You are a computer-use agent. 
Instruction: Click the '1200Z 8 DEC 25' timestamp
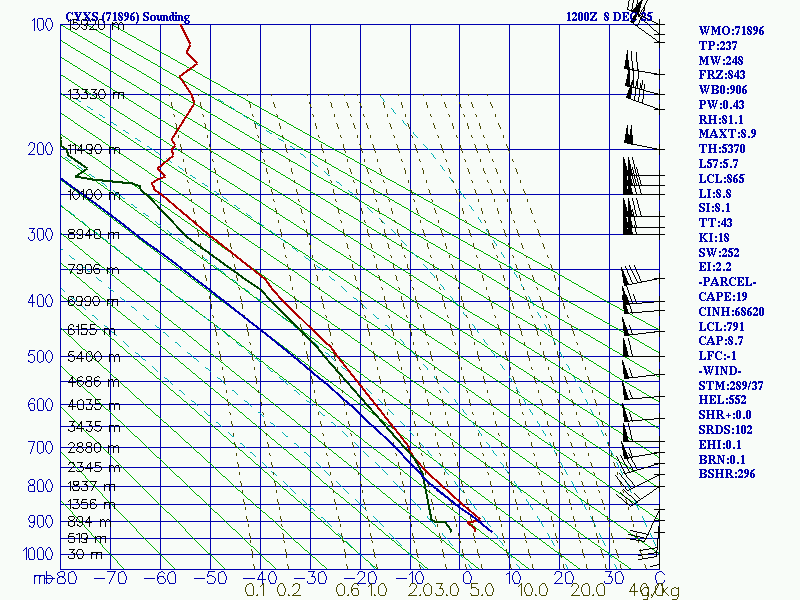[x=609, y=17]
